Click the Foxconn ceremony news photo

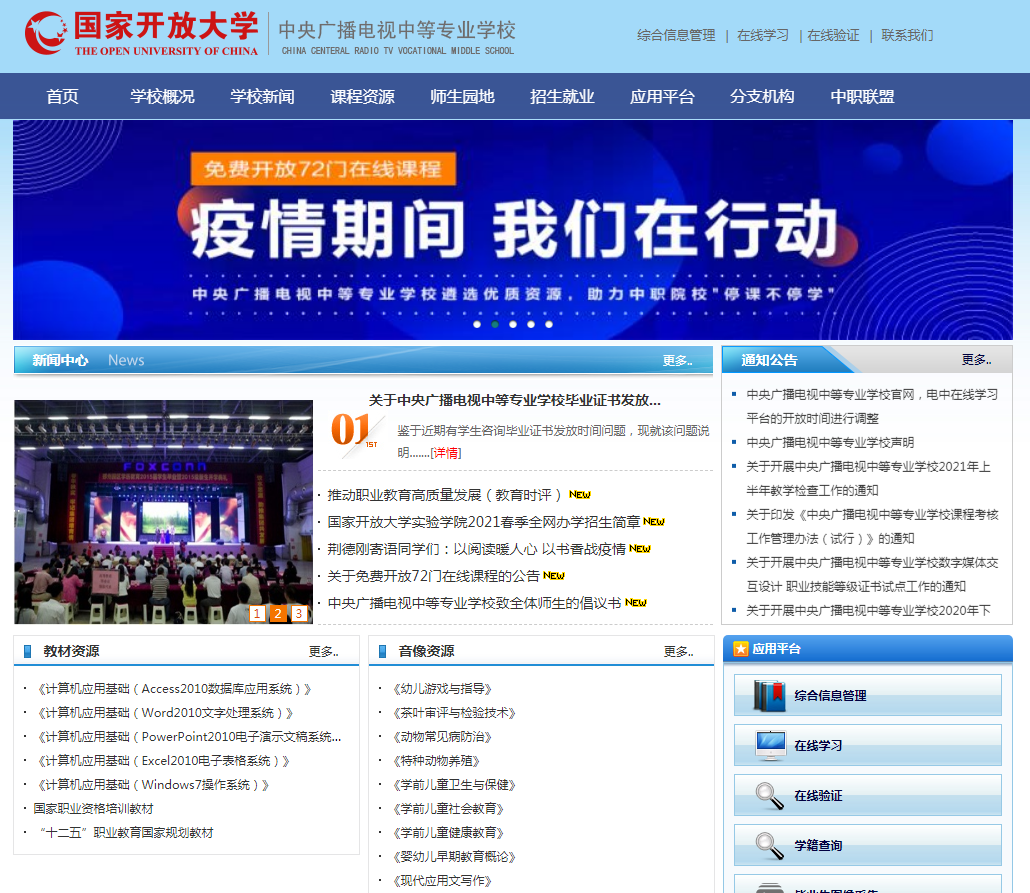point(164,512)
